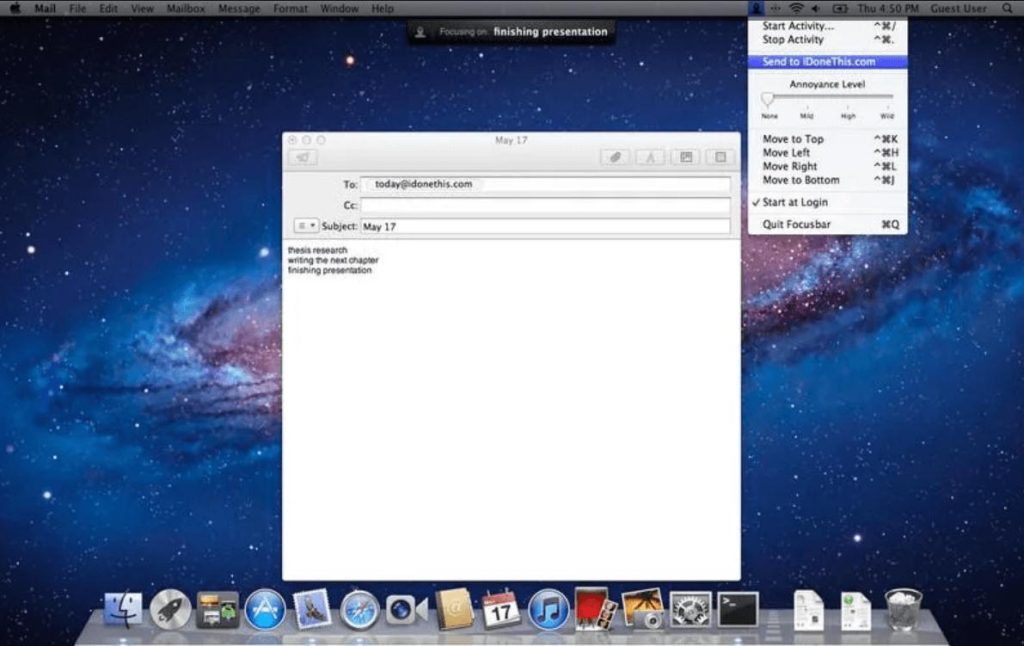1024x646 pixels.
Task: Open FaceTime camera icon in Dock
Action: tap(406, 610)
